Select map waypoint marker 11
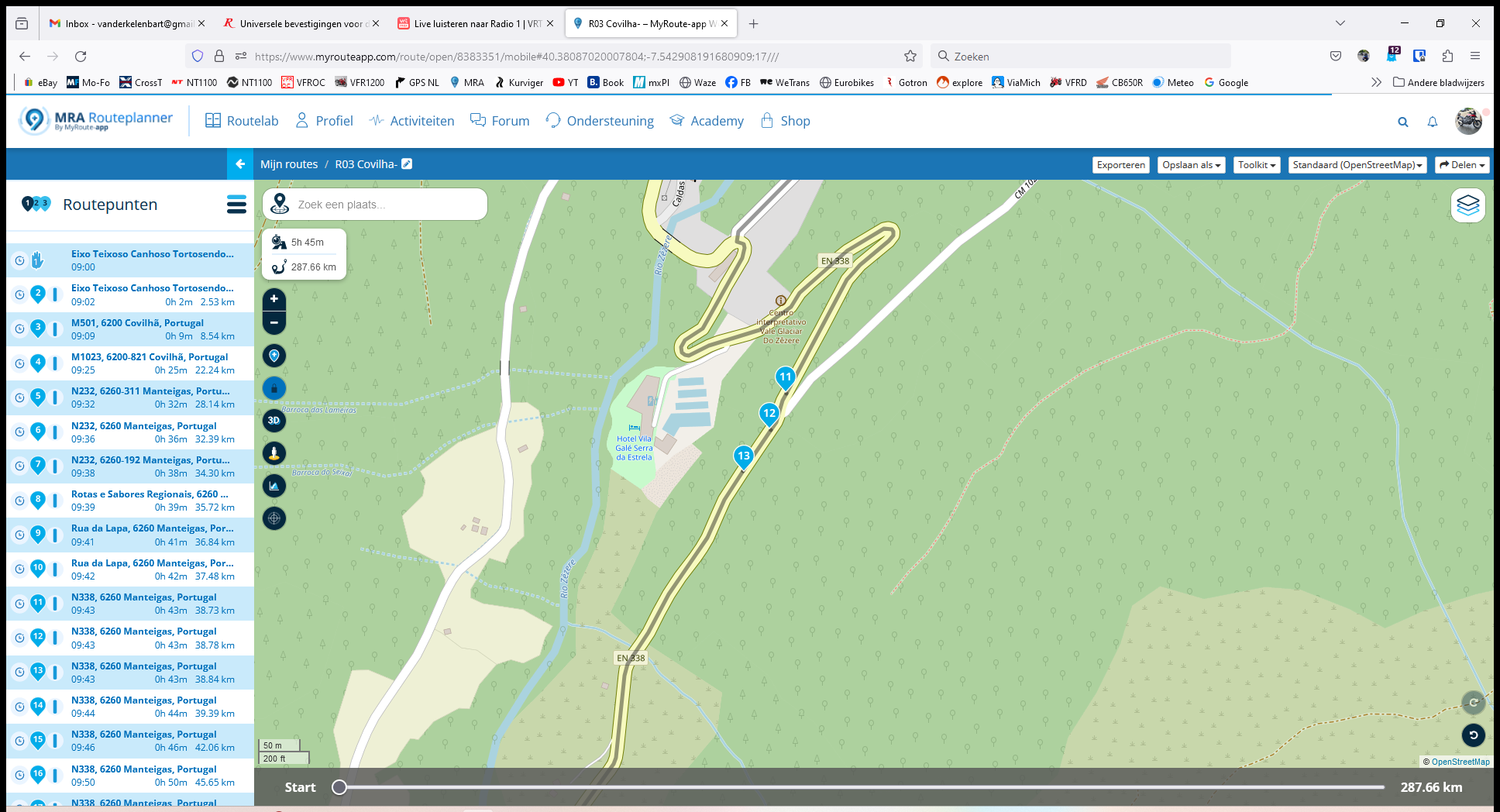The width and height of the screenshot is (1500, 812). pos(786,377)
